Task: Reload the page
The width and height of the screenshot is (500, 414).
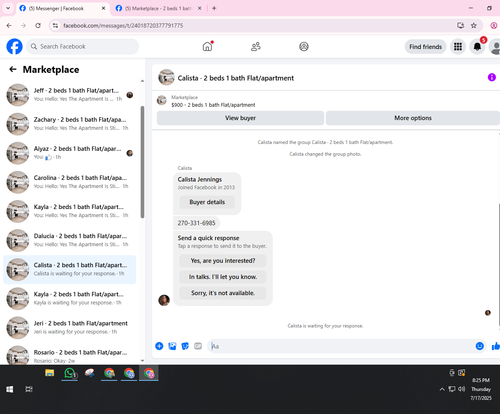Action: (38, 26)
